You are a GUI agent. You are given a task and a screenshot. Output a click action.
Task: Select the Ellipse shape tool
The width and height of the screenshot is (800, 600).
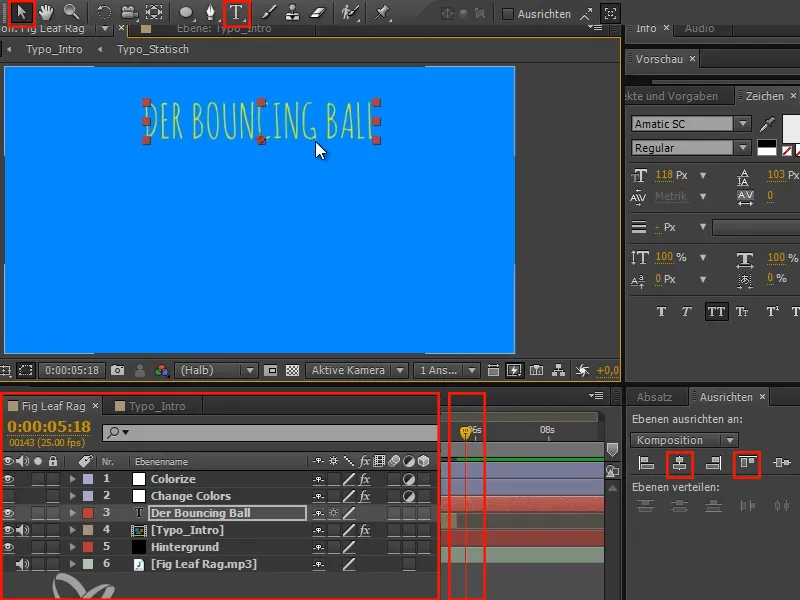point(186,13)
